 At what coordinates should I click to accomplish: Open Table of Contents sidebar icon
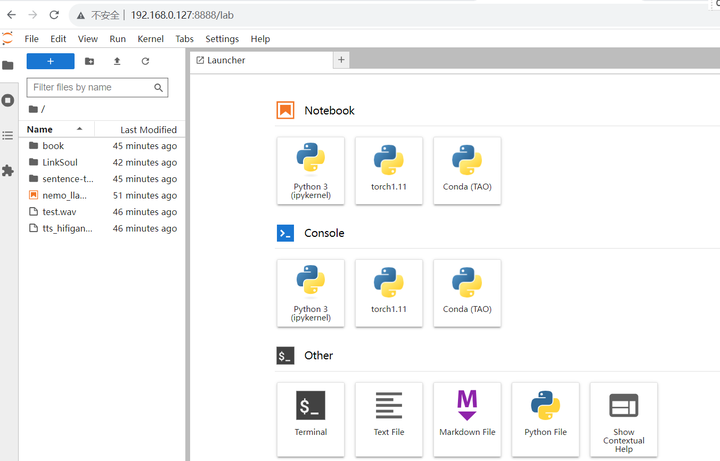click(8, 135)
